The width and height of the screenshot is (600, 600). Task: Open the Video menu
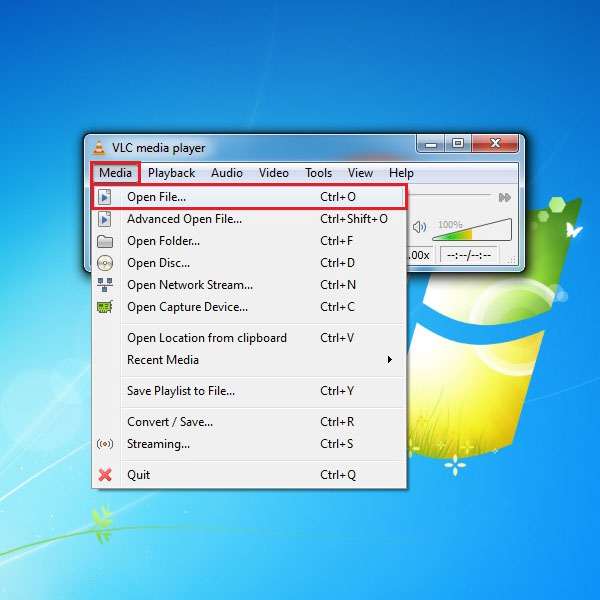[274, 173]
